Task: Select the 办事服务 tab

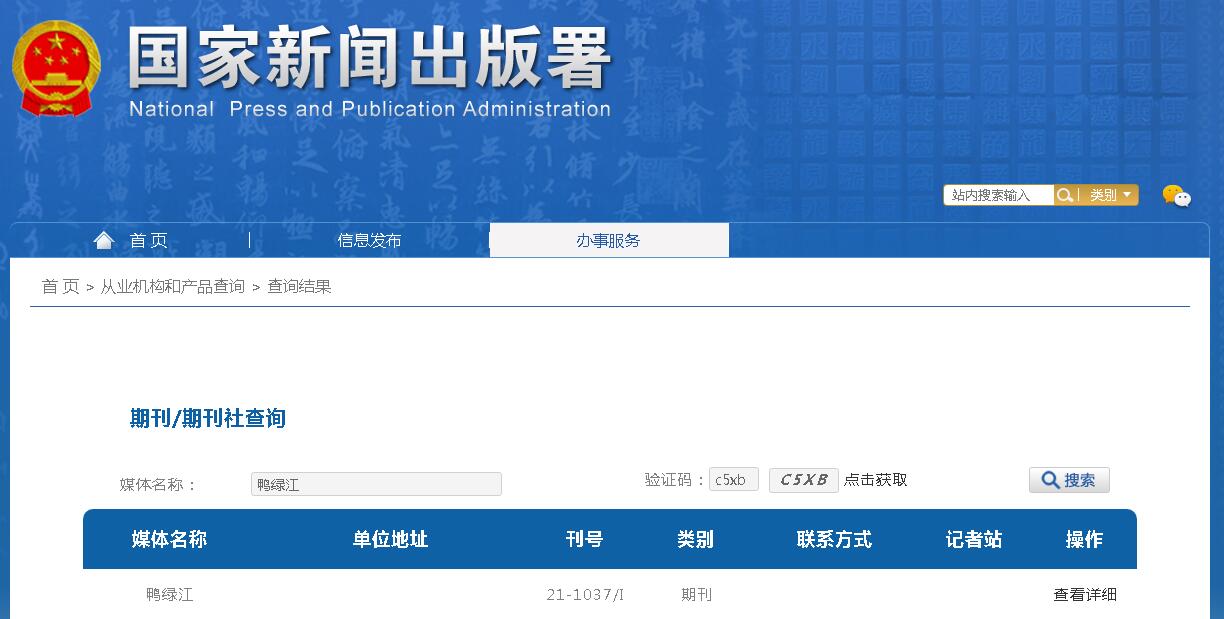Action: 608,239
